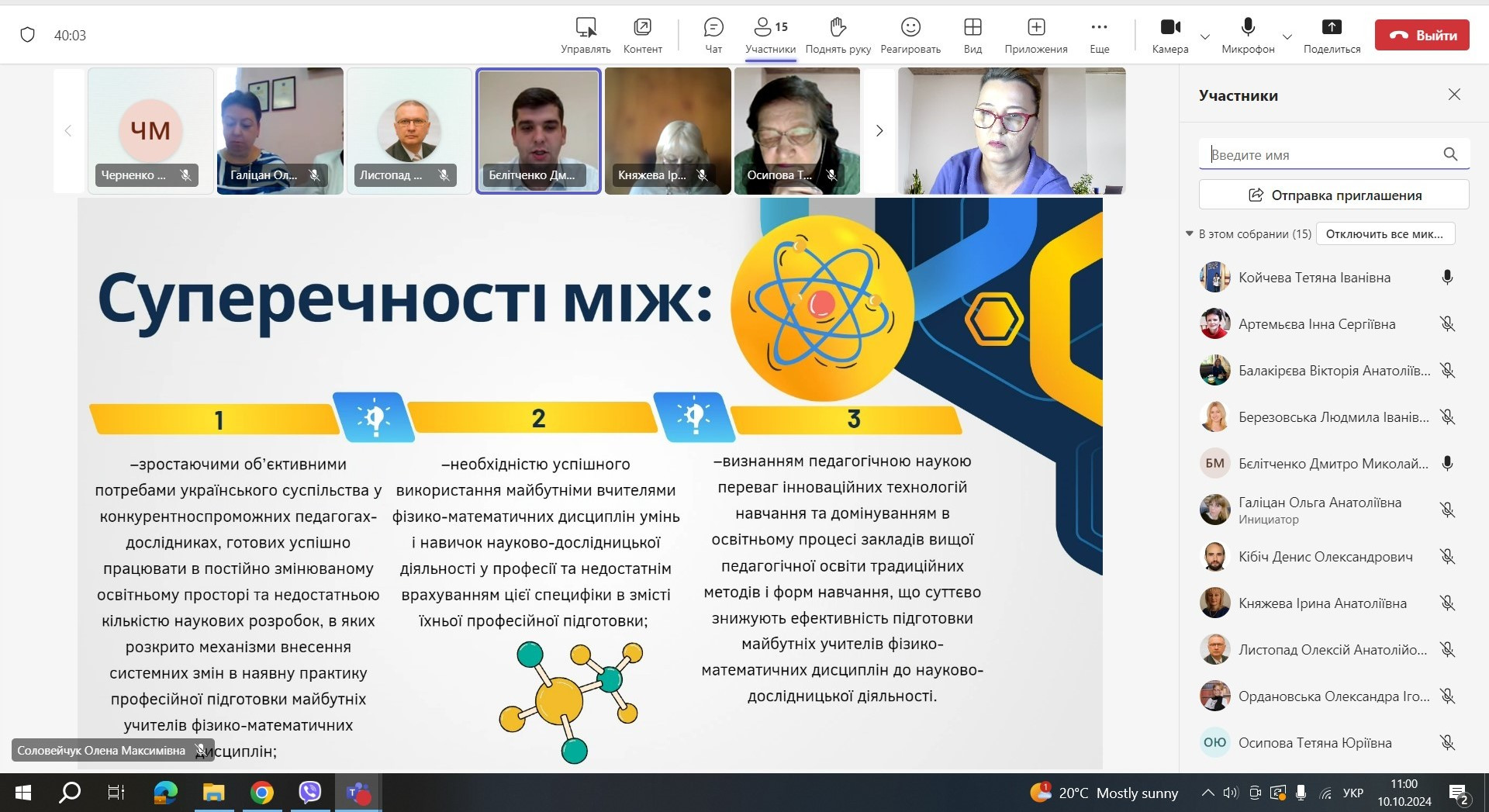The height and width of the screenshot is (812, 1489).
Task: Open Viber from taskbar
Action: 310,793
